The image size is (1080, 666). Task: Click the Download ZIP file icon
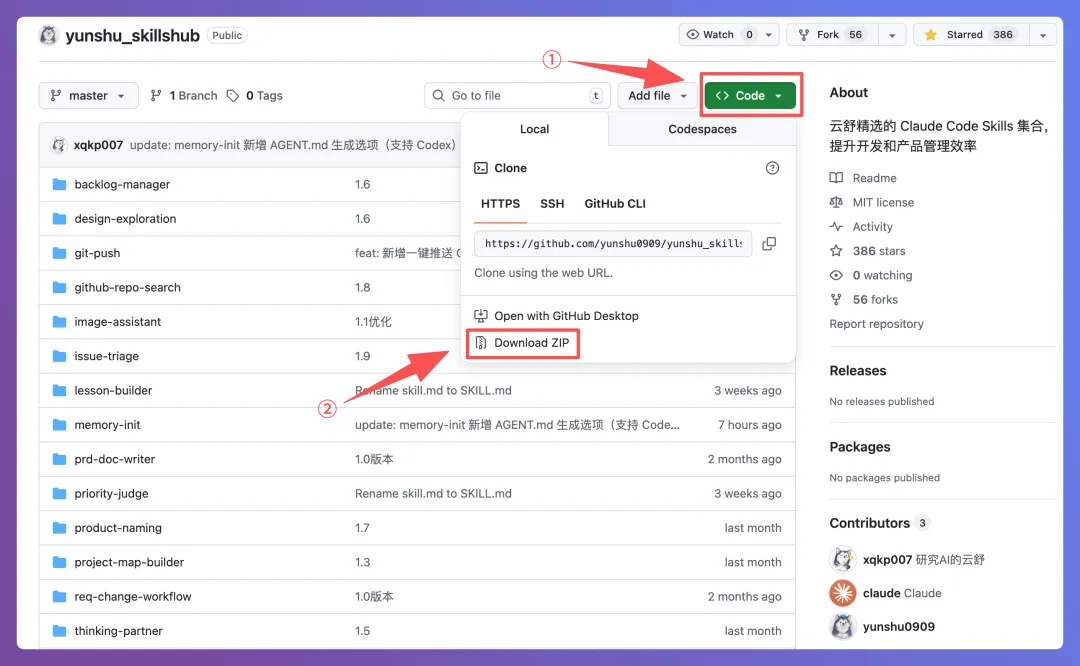pyautogui.click(x=481, y=343)
